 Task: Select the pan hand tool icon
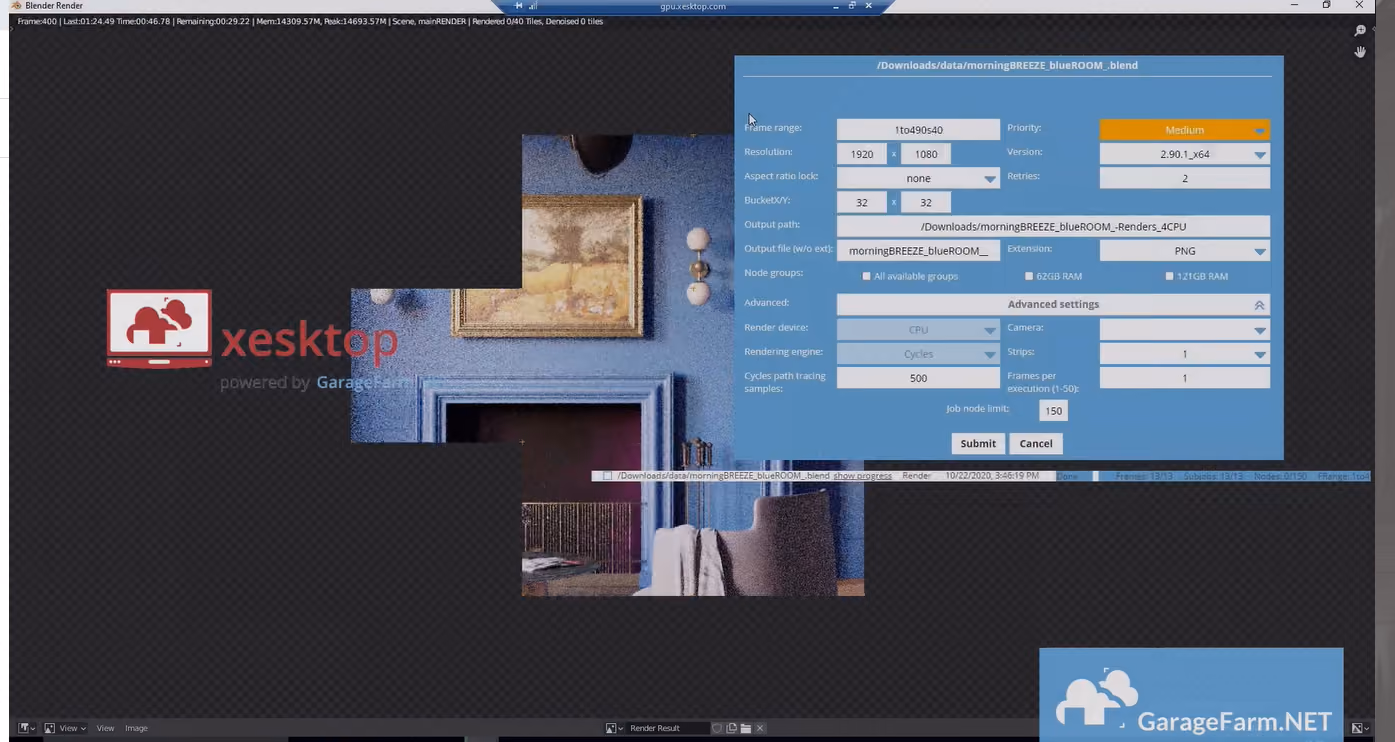[x=1360, y=51]
